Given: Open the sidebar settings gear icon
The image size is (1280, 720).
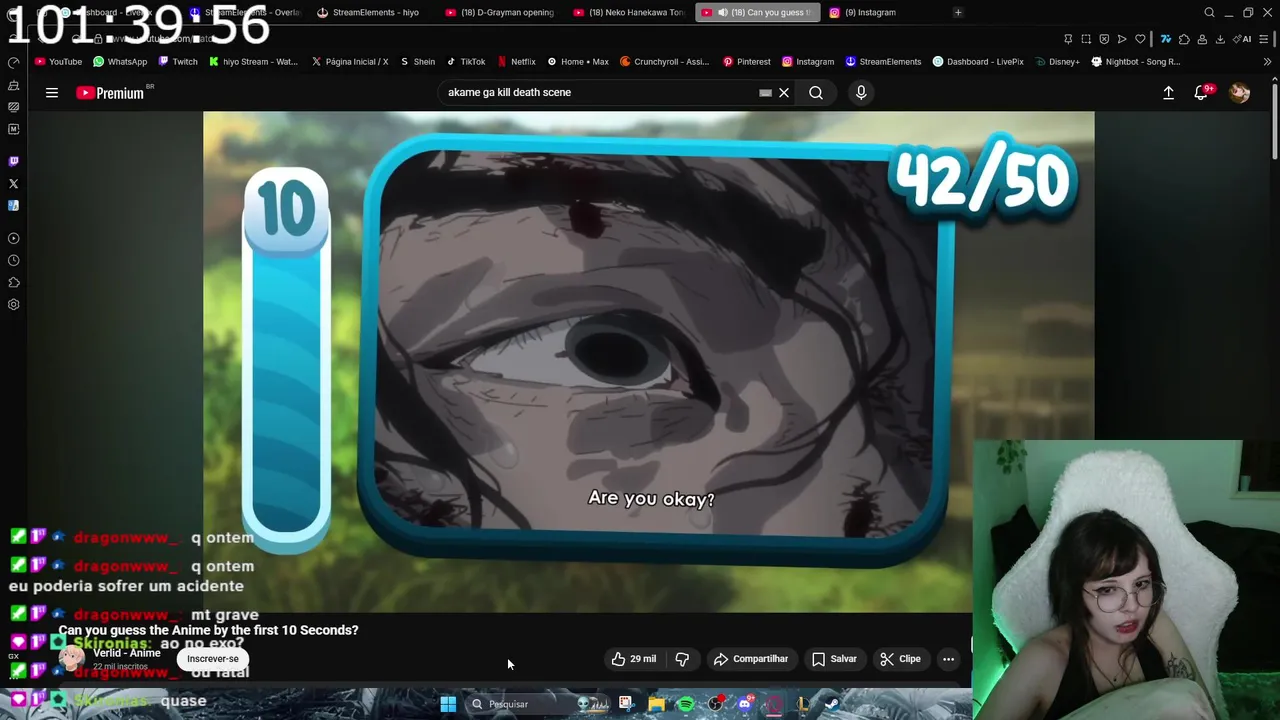Looking at the screenshot, I should (13, 305).
